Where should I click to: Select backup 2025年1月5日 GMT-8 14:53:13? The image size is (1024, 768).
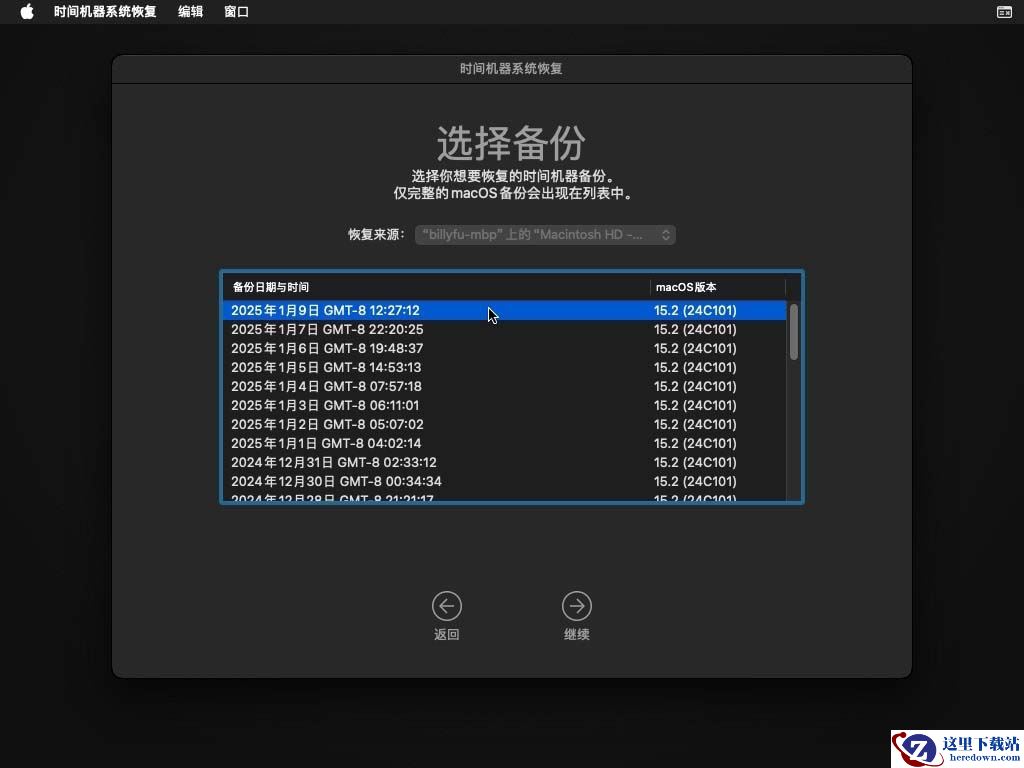(x=504, y=367)
